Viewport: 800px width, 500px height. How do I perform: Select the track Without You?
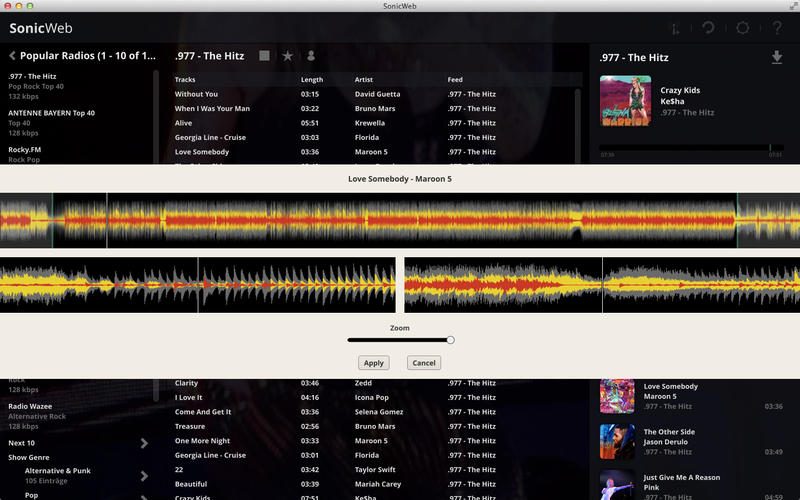point(196,94)
